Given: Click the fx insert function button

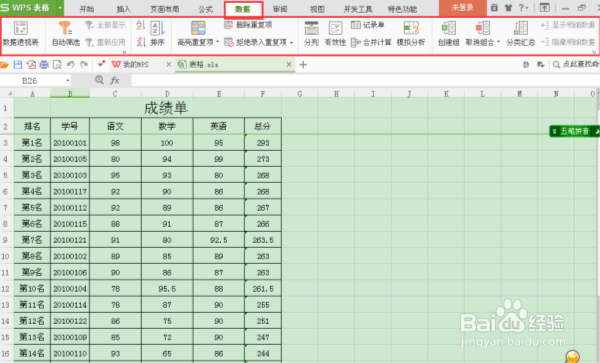Looking at the screenshot, I should (x=115, y=80).
